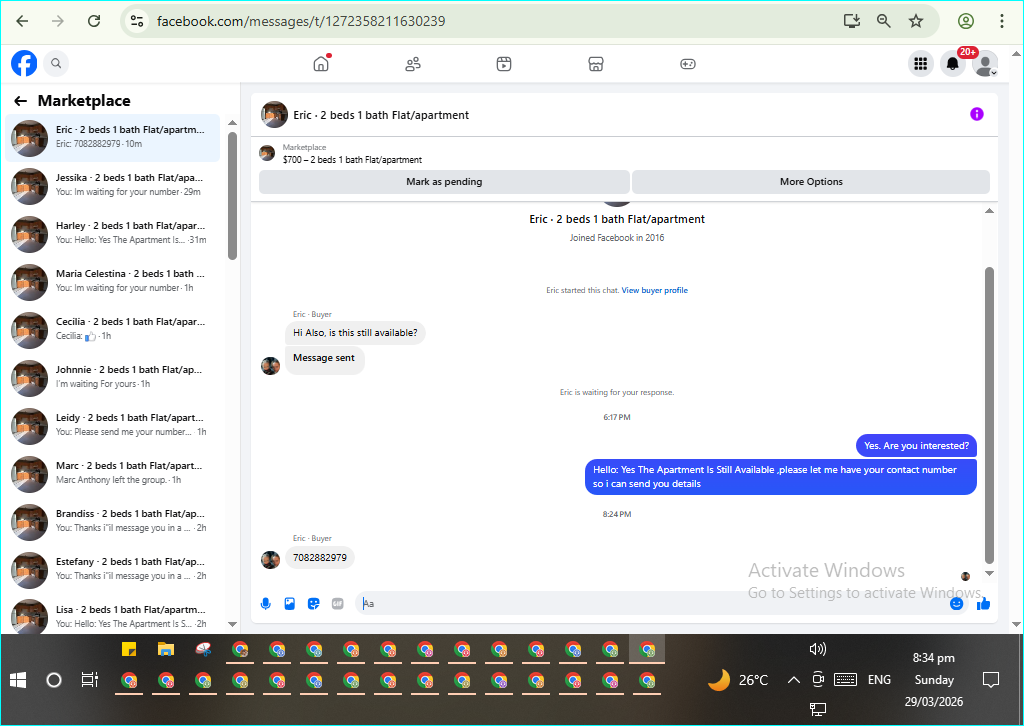The width and height of the screenshot is (1024, 726).
Task: Open the emoji picker smiley
Action: coord(957,604)
